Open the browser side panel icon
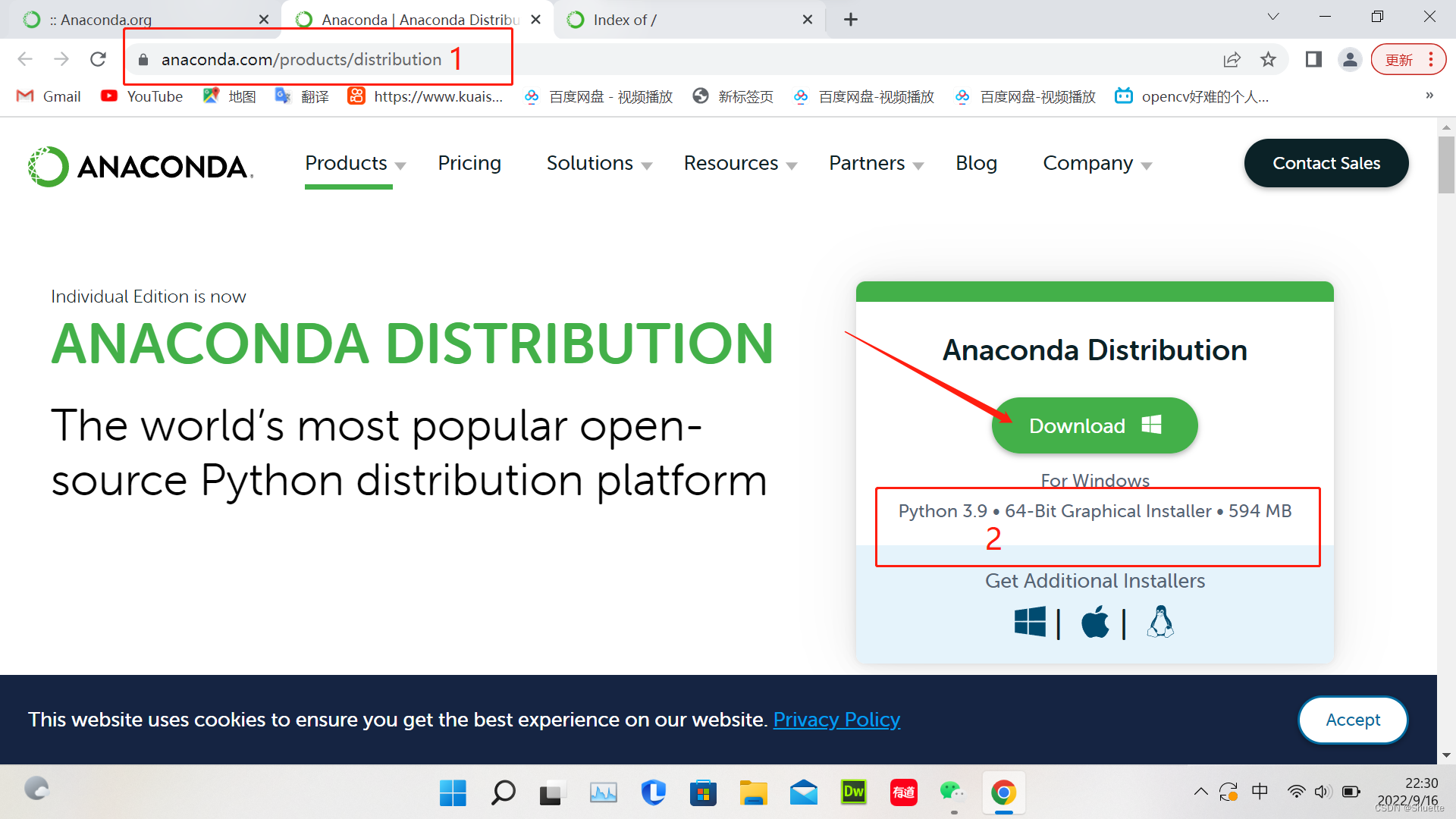The image size is (1456, 819). (1313, 59)
